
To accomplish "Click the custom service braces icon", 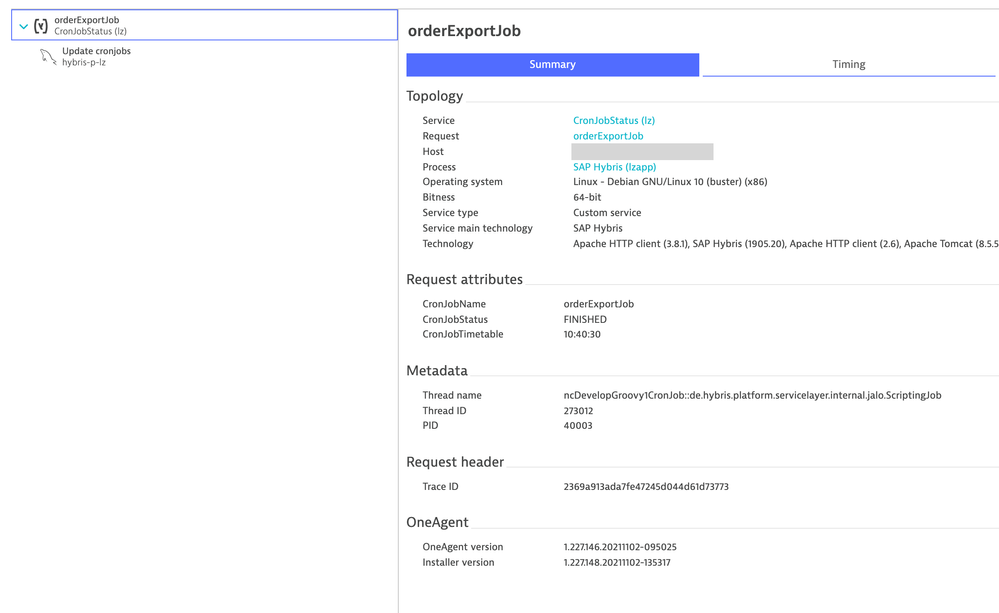I will (41, 26).
